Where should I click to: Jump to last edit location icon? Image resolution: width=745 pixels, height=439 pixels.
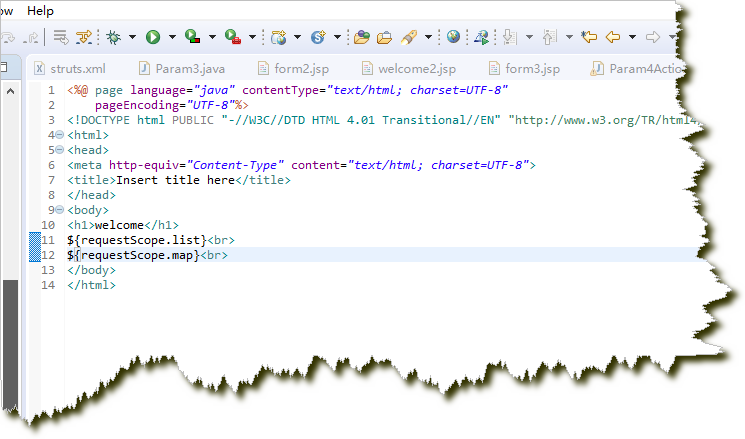click(x=589, y=37)
